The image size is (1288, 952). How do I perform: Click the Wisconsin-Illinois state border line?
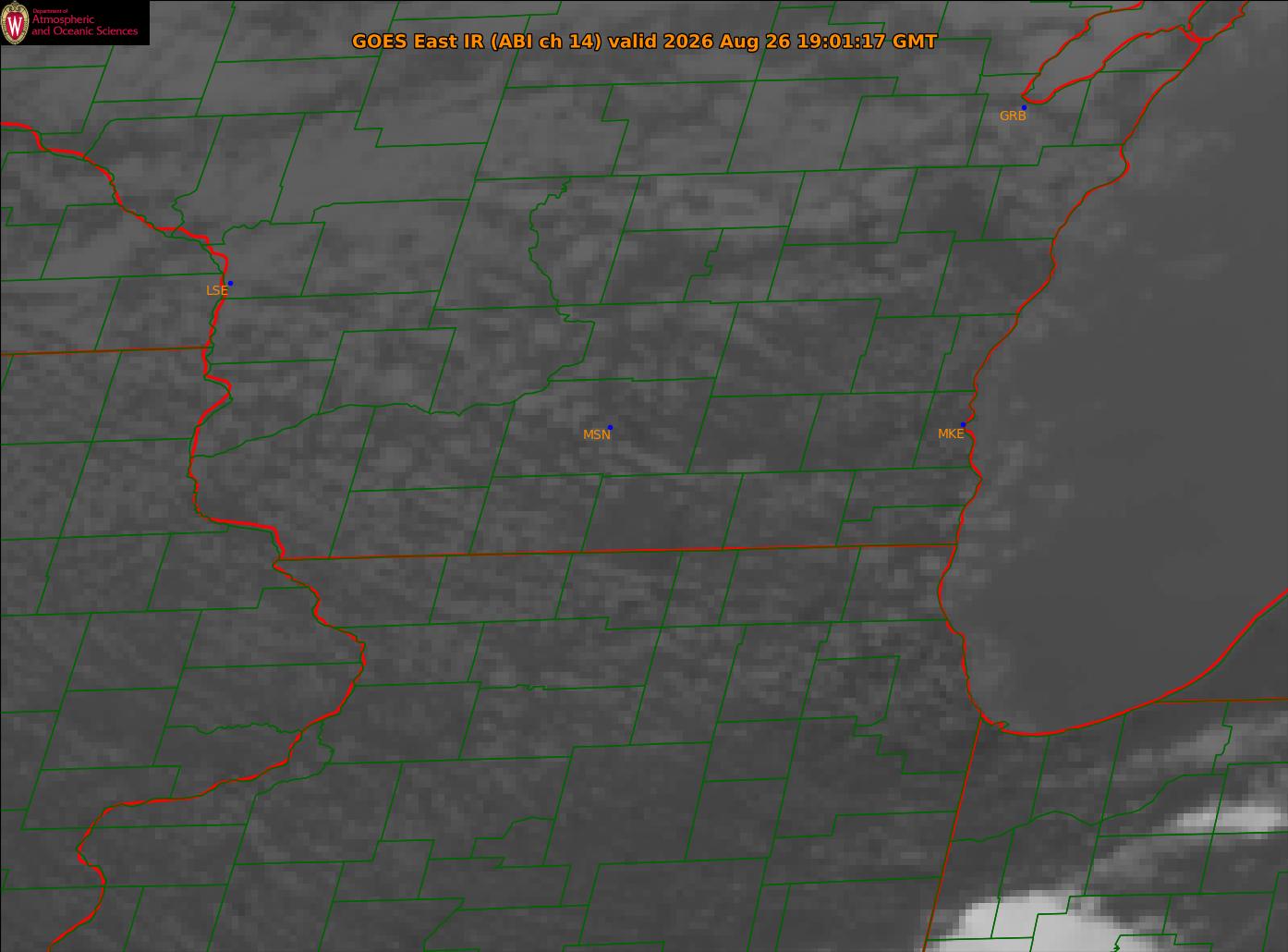pos(616,551)
